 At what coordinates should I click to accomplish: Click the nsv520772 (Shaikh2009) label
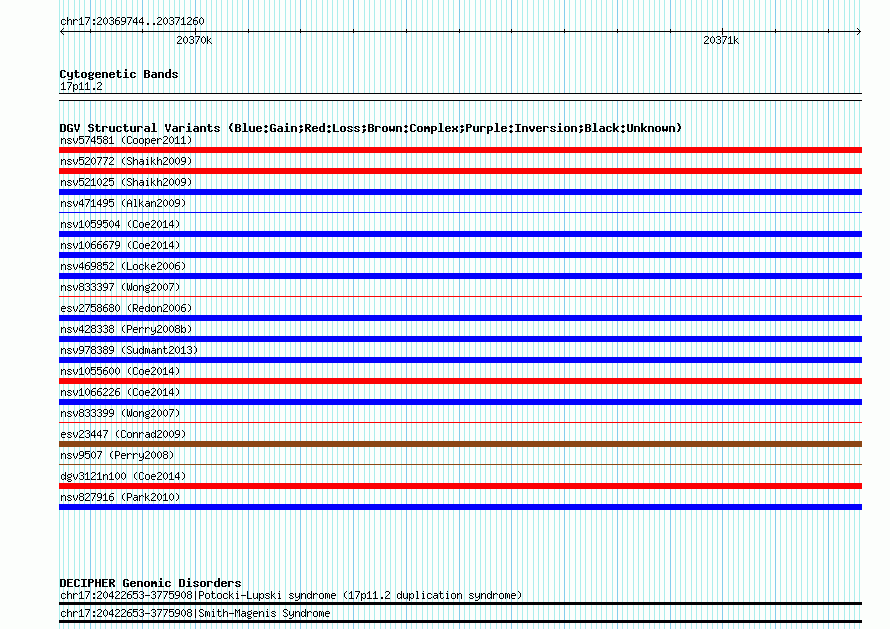click(126, 161)
